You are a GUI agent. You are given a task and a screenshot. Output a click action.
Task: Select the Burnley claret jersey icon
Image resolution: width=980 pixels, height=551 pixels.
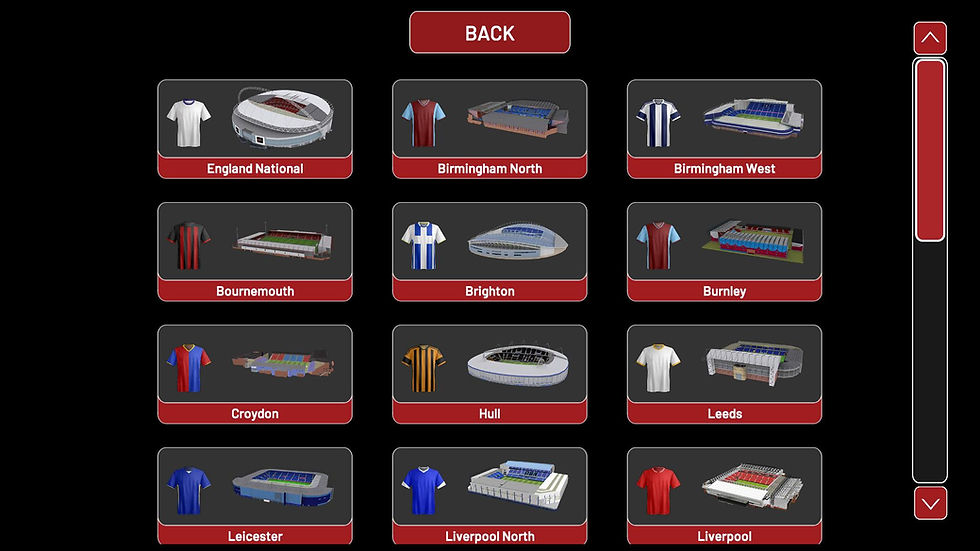click(x=658, y=245)
